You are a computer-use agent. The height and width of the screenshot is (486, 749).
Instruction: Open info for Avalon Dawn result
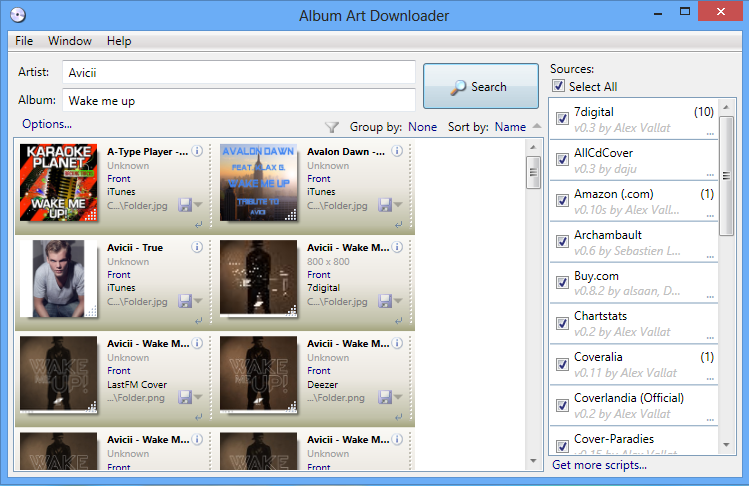pos(397,151)
